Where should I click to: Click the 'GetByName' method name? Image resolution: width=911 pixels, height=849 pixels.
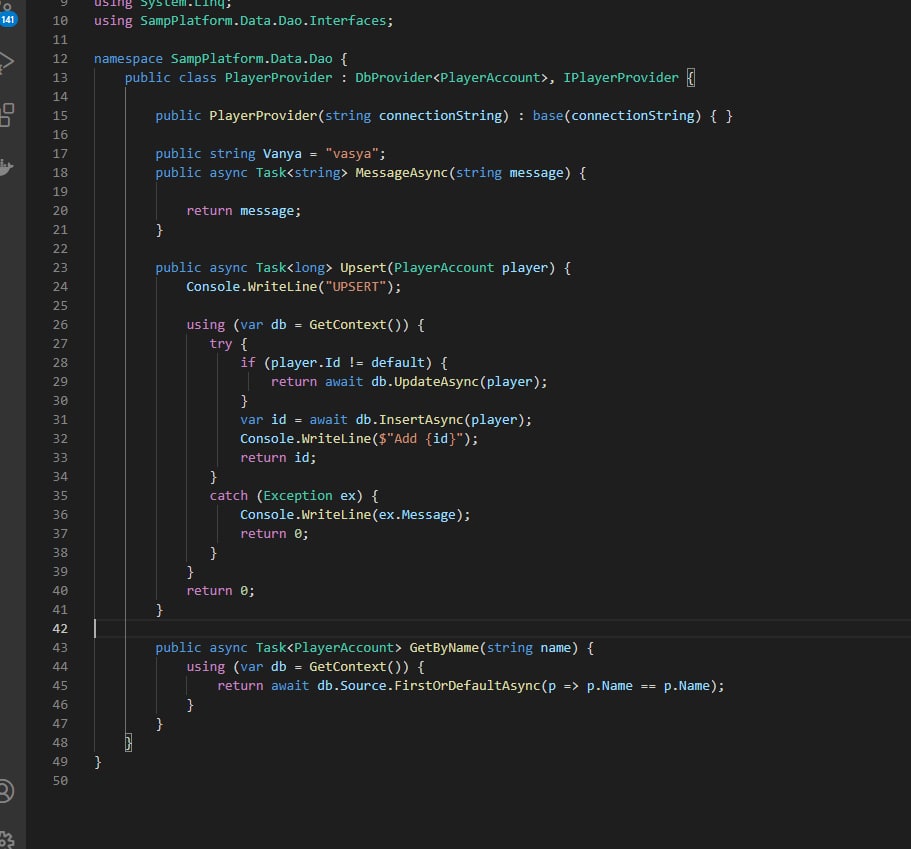(x=444, y=648)
